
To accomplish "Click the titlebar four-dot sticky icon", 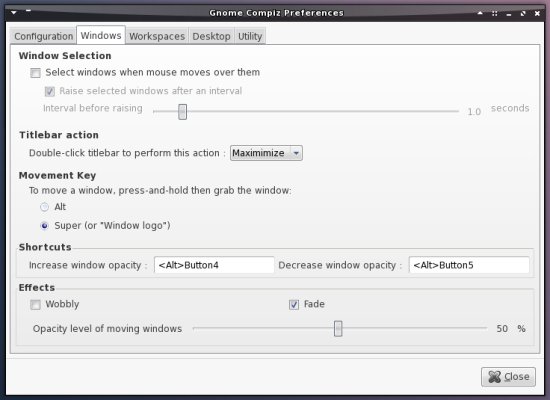I will (x=495, y=13).
